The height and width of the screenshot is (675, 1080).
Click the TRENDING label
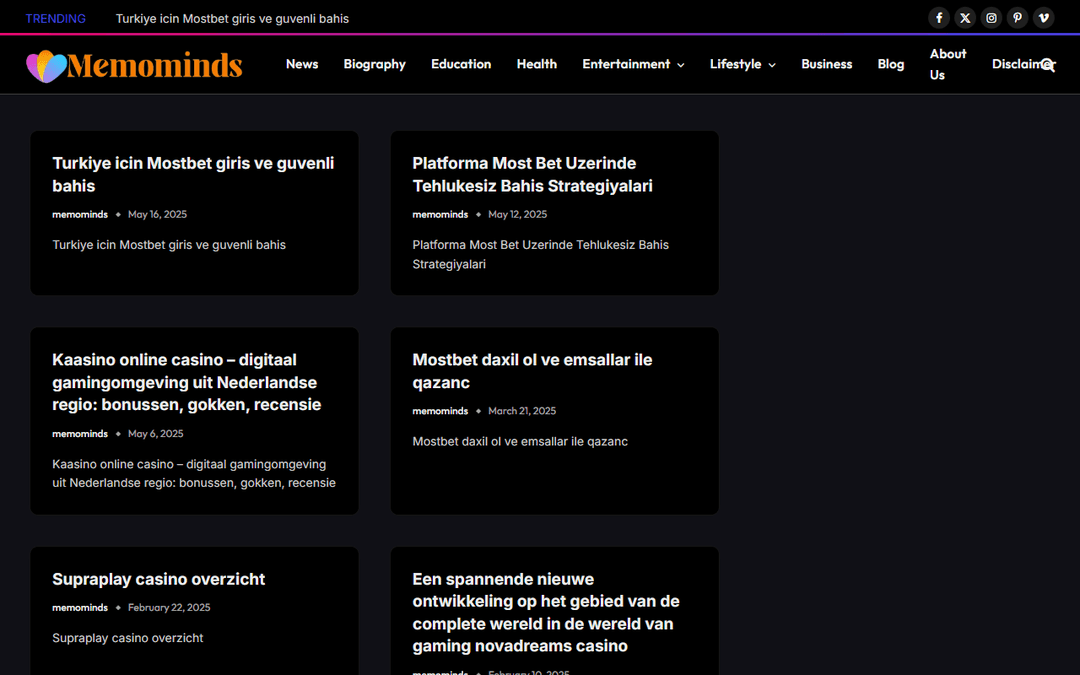[x=56, y=19]
